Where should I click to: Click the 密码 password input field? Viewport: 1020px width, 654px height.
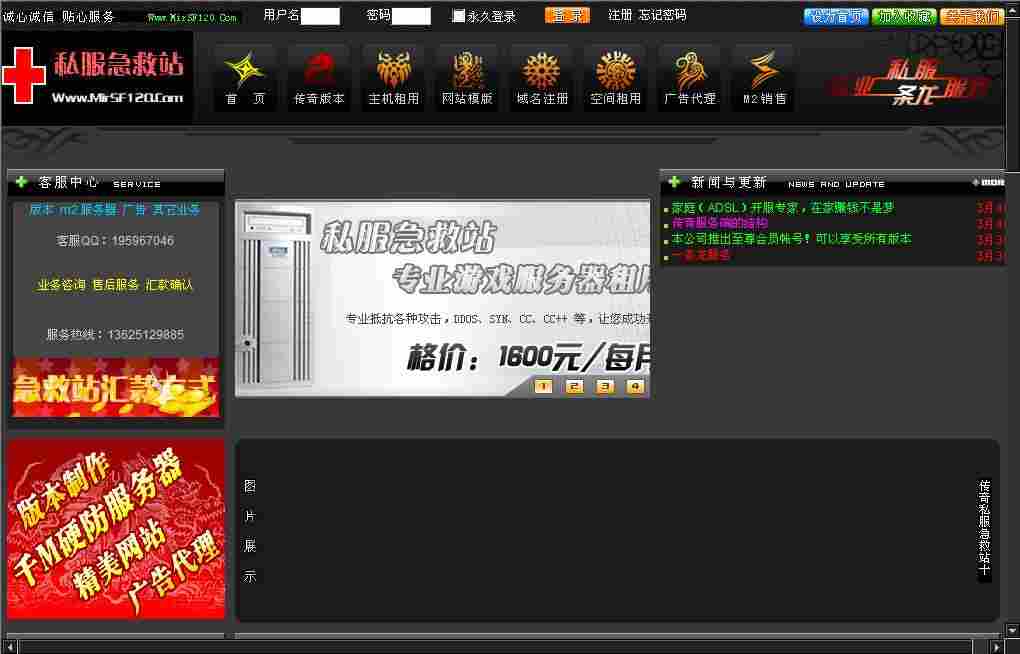(x=411, y=16)
